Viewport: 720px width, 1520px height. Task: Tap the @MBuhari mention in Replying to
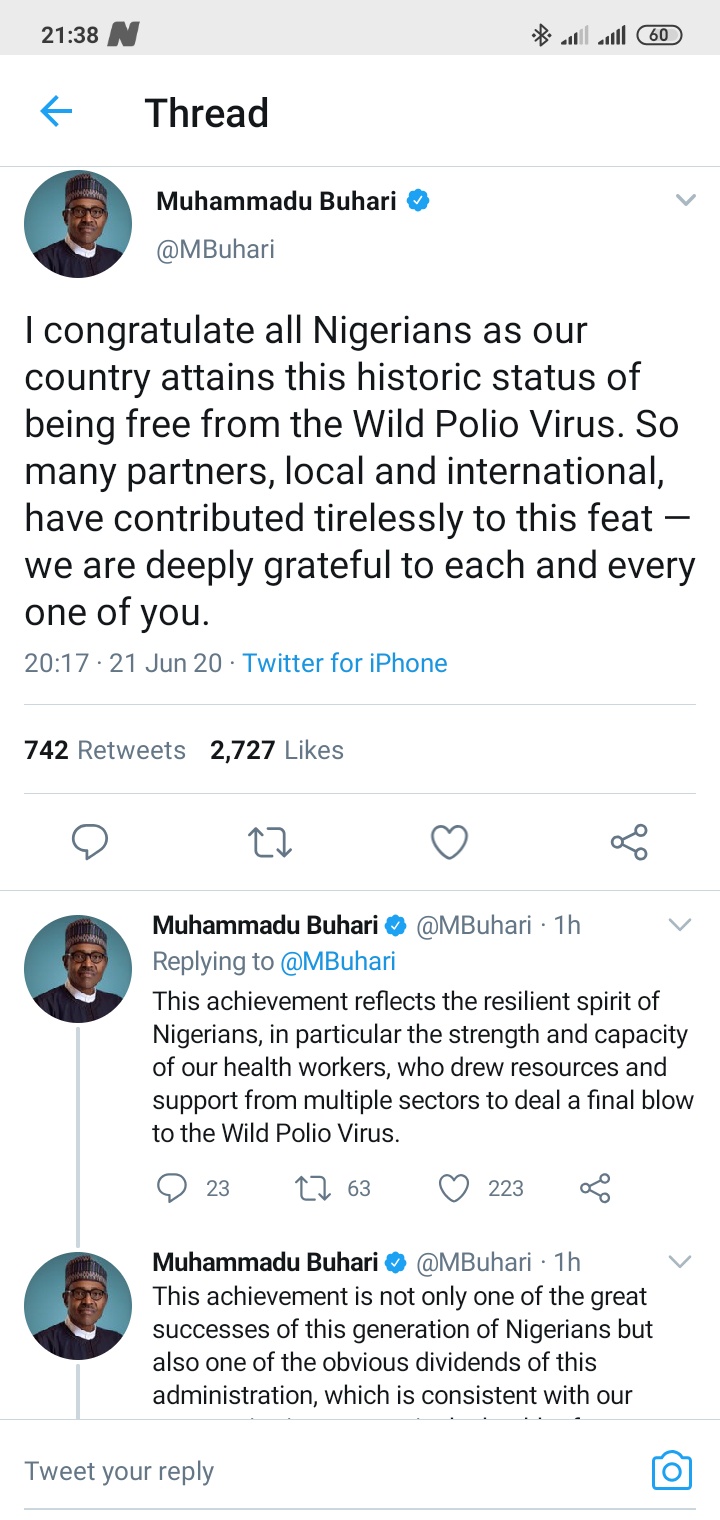coord(338,961)
